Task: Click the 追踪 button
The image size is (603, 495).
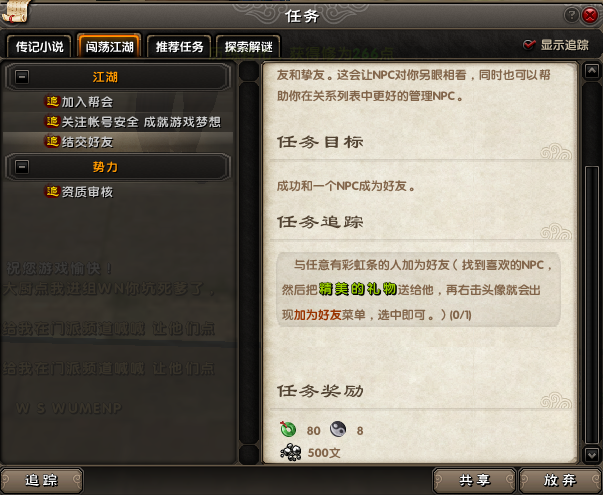Action: [x=41, y=480]
